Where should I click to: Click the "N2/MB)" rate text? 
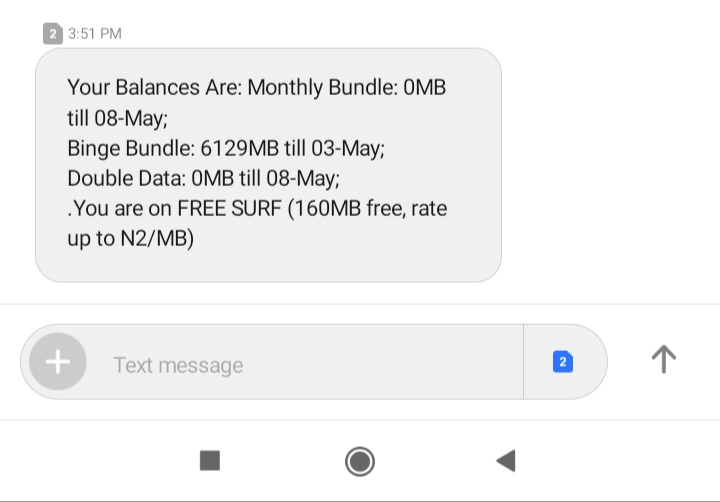157,238
